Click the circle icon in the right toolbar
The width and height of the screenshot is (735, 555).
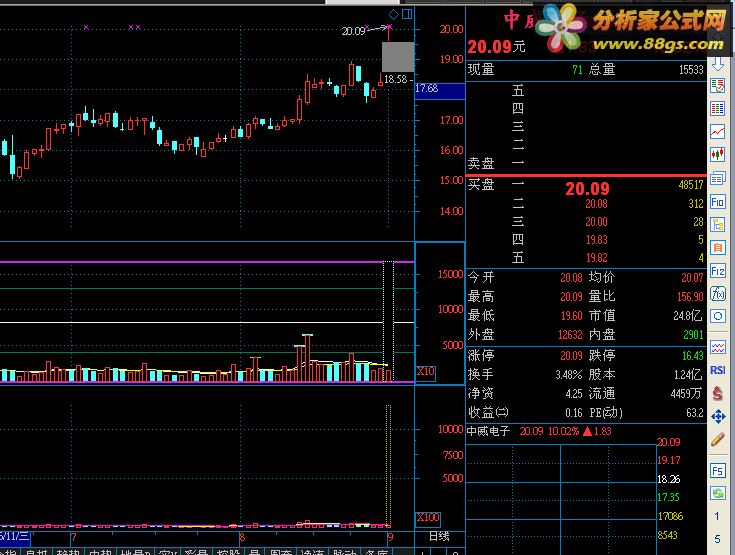[718, 316]
